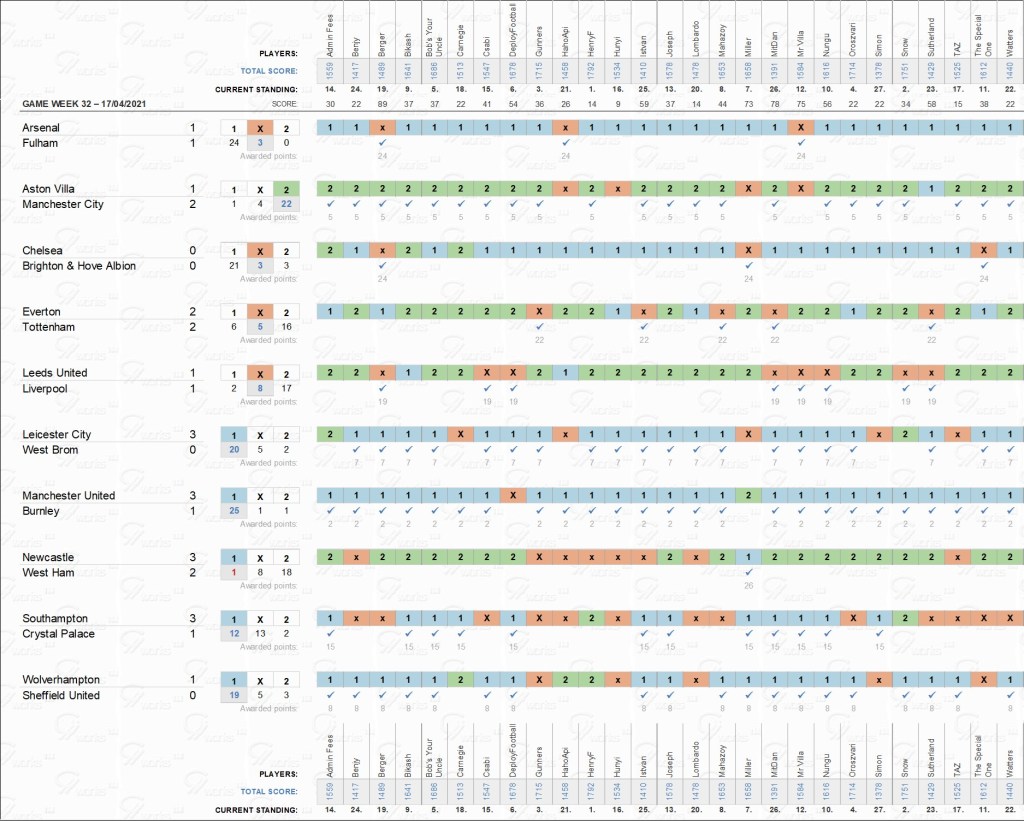
Task: Click DeployFootball's orange X in Manchester United row
Action: (513, 495)
